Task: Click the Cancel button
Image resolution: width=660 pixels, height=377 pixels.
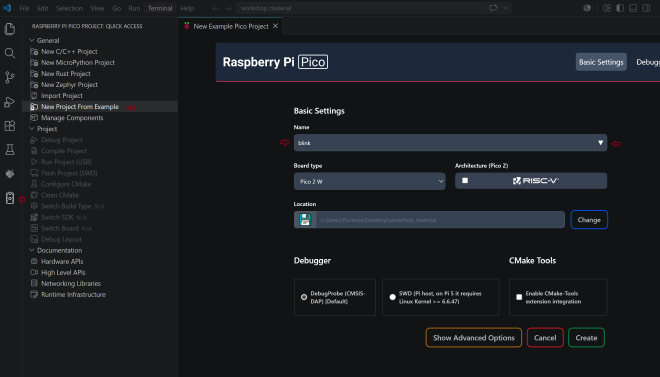Action: tap(545, 337)
